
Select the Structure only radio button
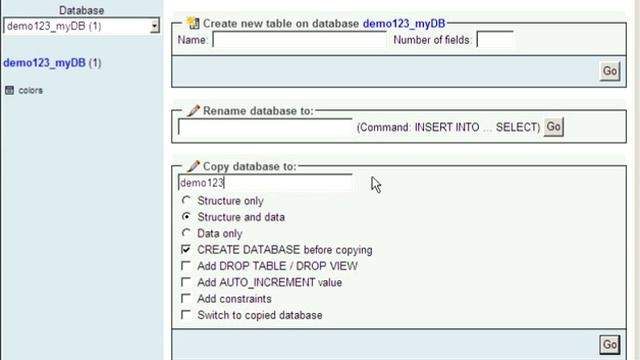coord(186,200)
